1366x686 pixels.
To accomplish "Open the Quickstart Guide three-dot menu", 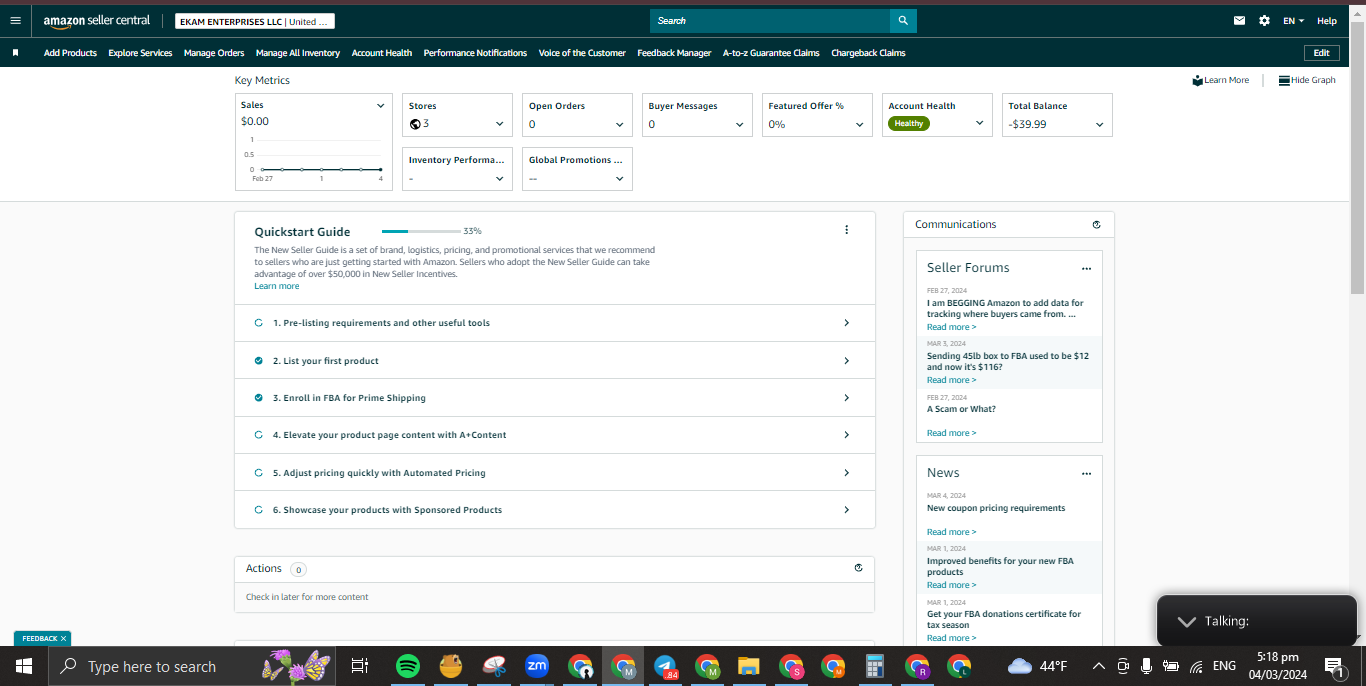I will pos(846,230).
